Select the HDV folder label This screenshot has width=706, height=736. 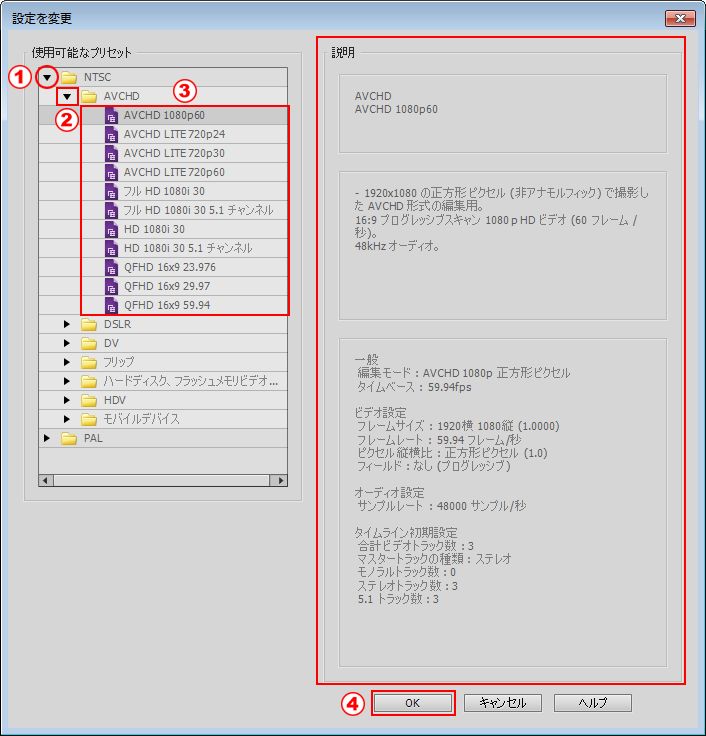pyautogui.click(x=115, y=400)
